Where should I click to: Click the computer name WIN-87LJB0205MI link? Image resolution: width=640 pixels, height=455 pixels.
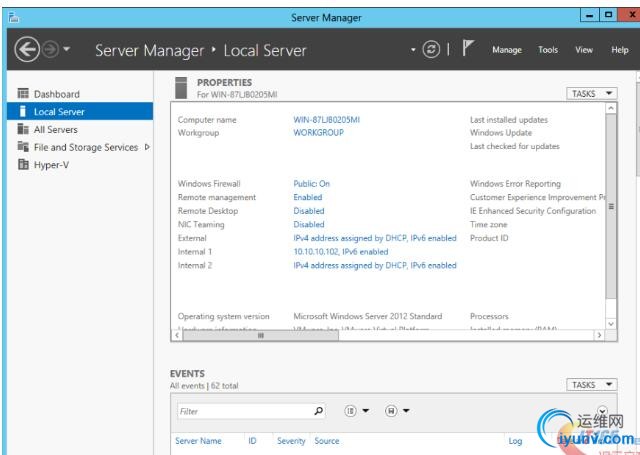325,120
